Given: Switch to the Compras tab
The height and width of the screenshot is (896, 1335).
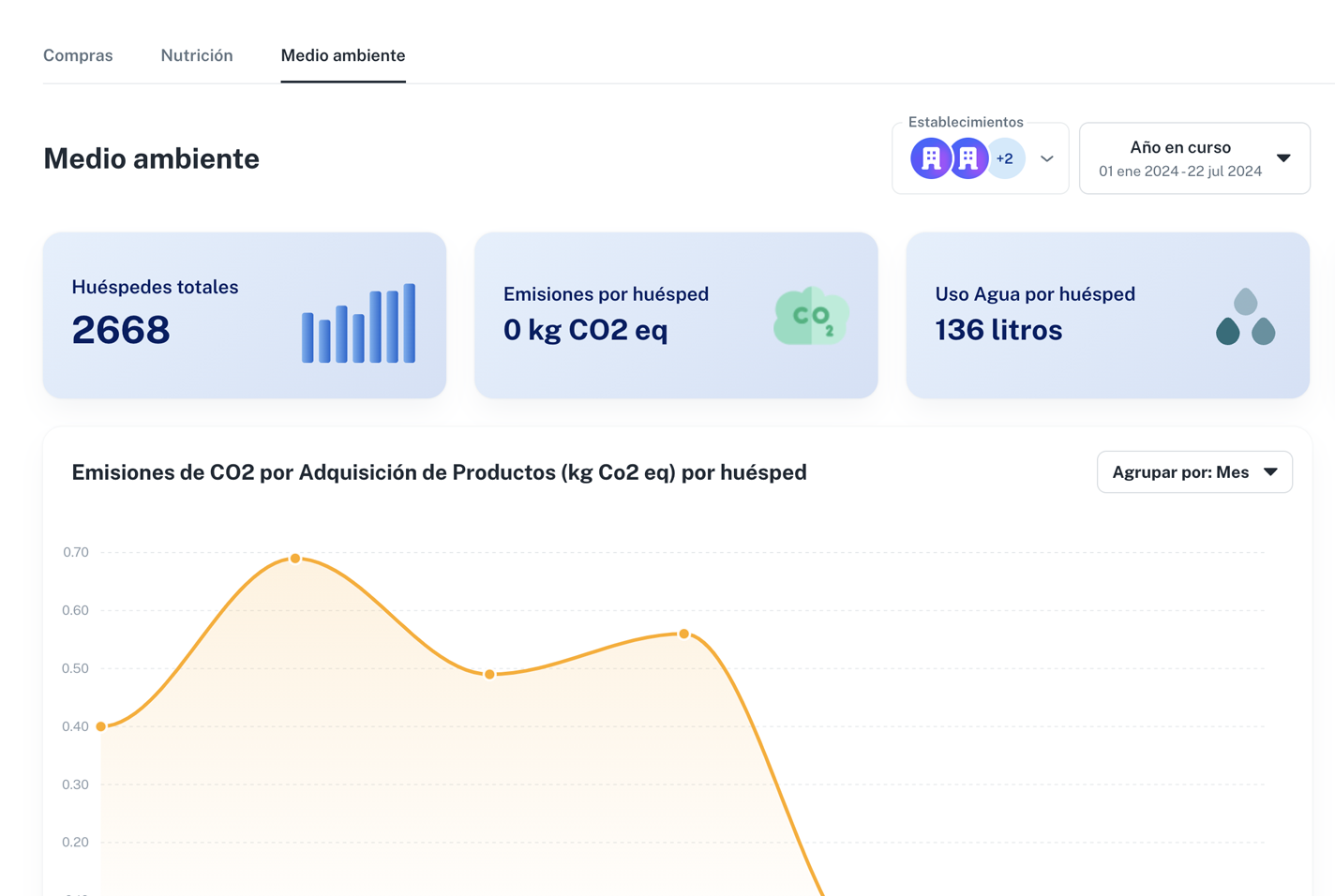Looking at the screenshot, I should click(78, 55).
